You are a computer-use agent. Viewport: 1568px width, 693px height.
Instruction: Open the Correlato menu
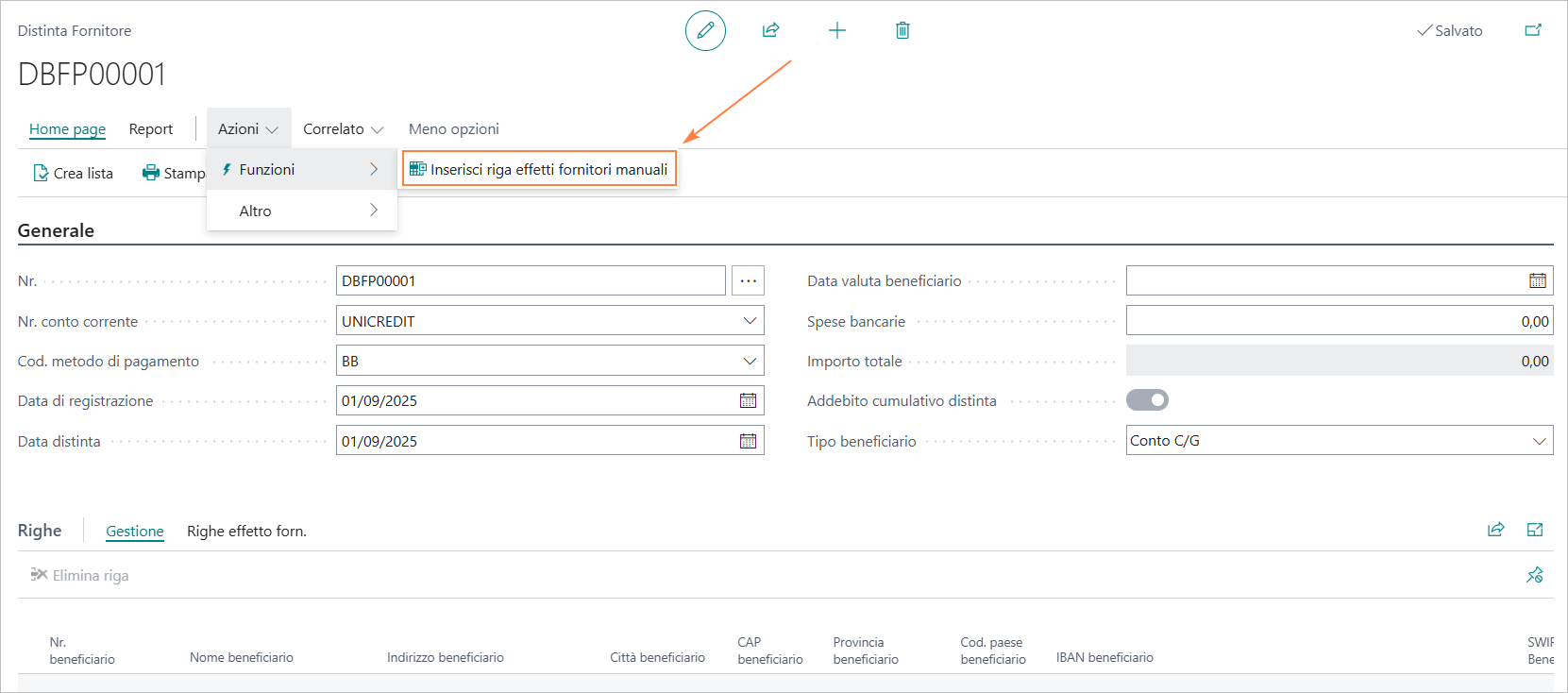343,129
